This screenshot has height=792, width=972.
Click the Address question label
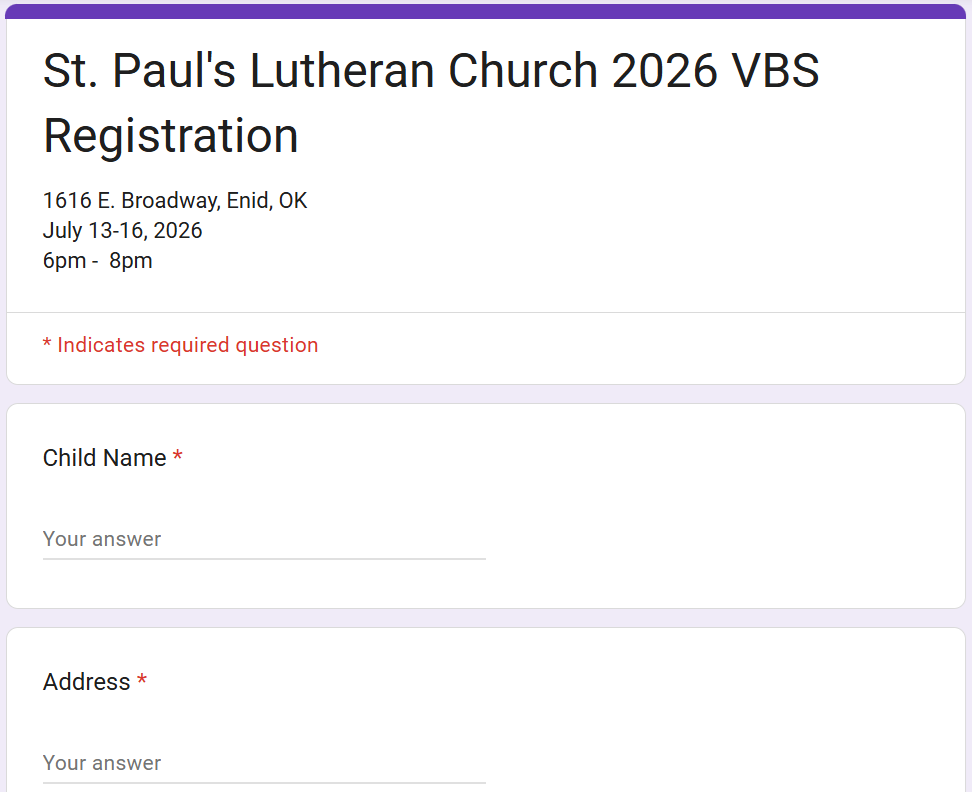pyautogui.click(x=87, y=682)
